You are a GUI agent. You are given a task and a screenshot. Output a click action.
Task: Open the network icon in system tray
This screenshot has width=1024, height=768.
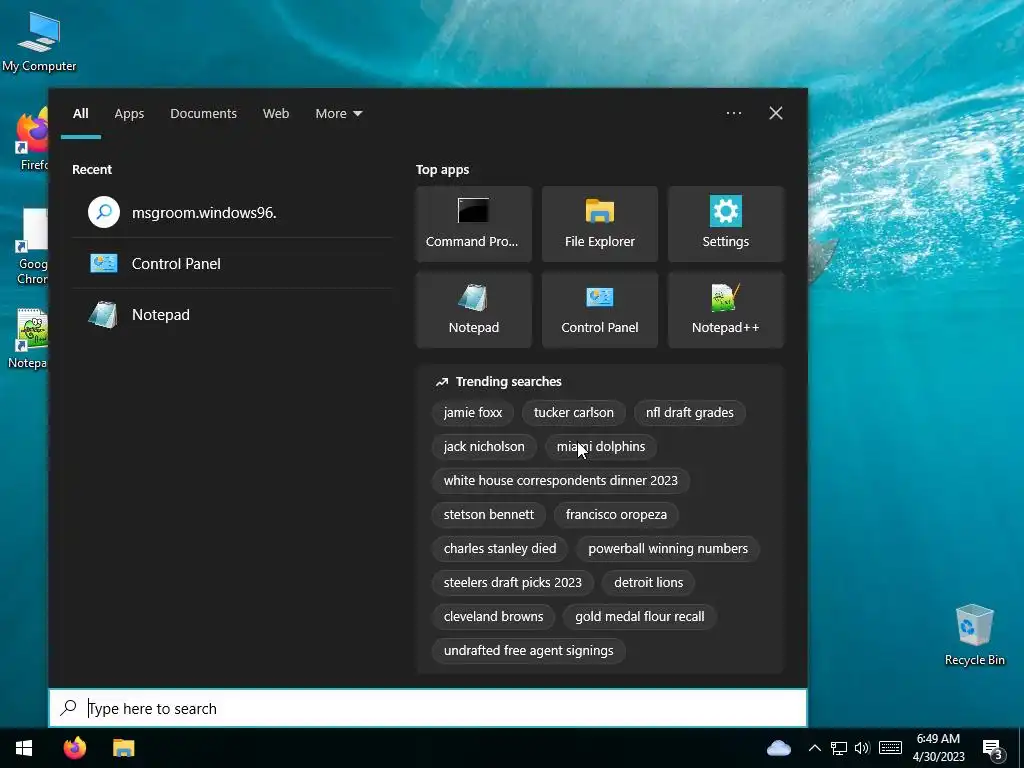pyautogui.click(x=839, y=748)
